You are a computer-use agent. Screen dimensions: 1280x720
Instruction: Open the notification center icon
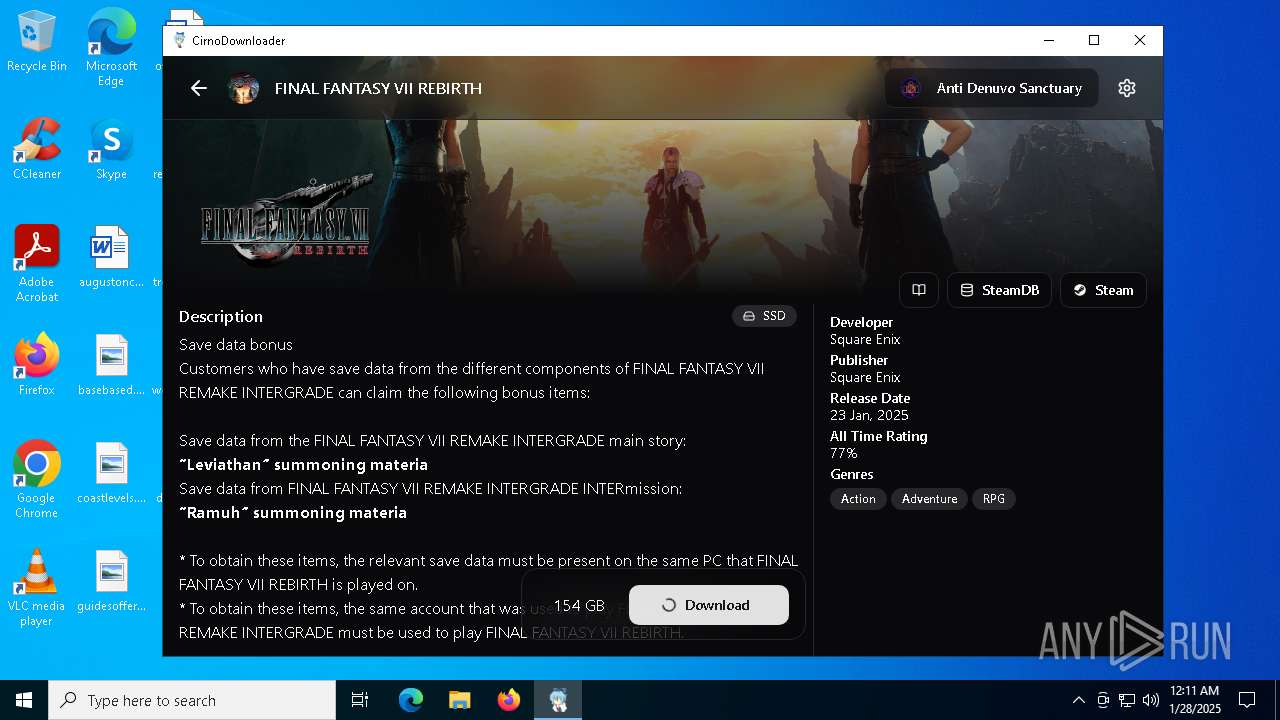(1247, 700)
